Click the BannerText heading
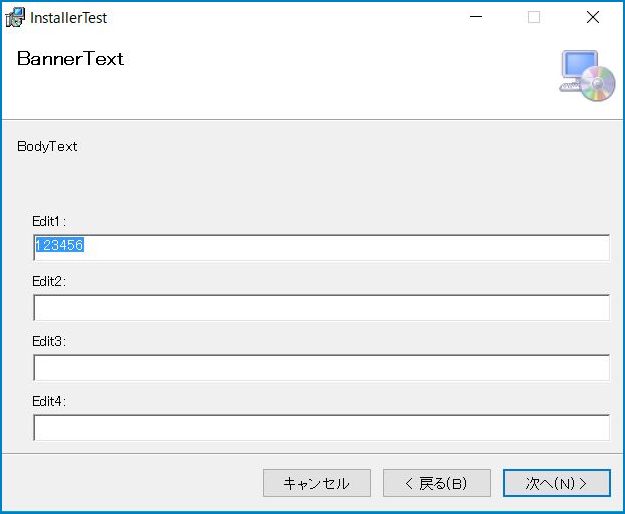The width and height of the screenshot is (625, 514). [x=70, y=59]
